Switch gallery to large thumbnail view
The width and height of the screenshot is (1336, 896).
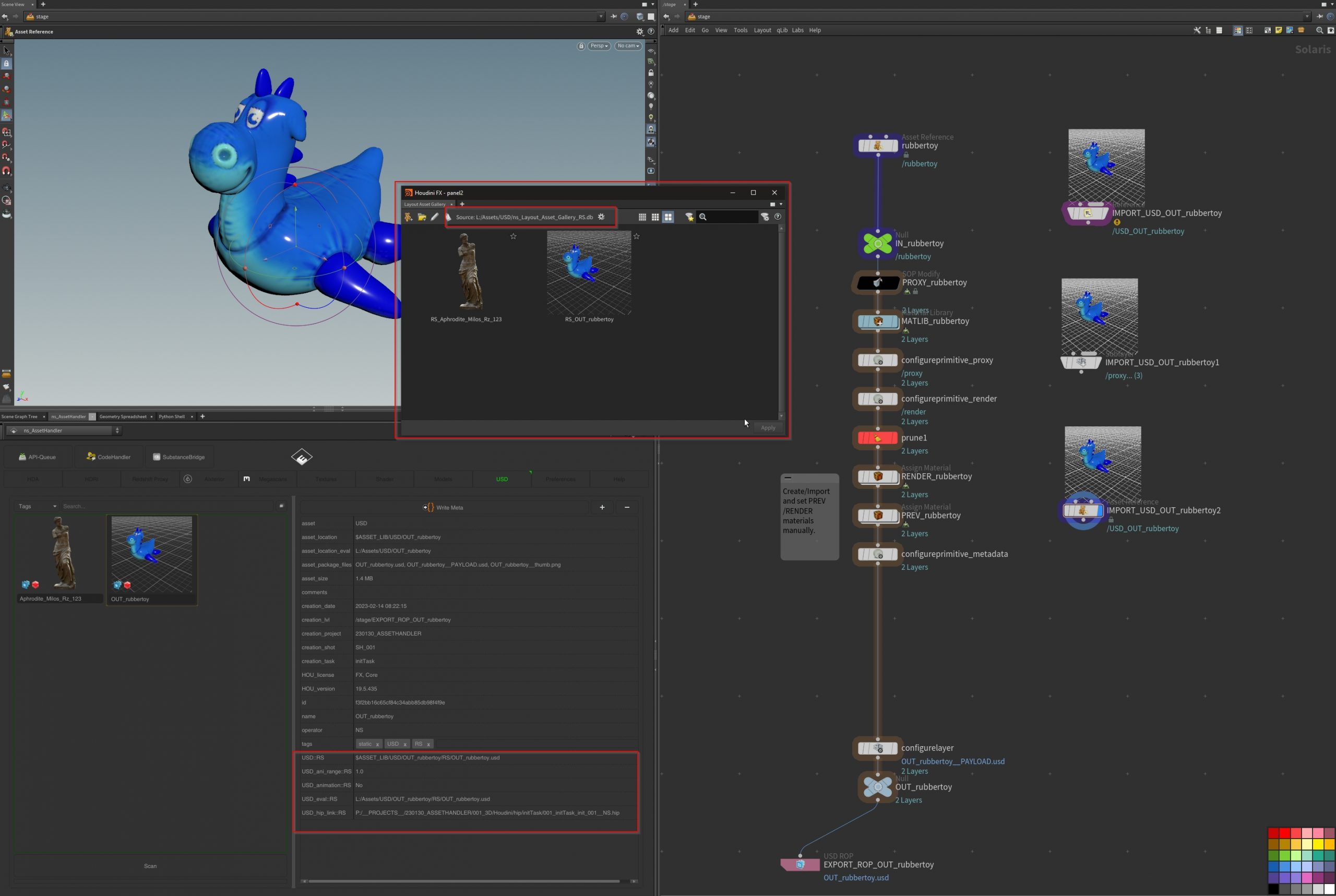coord(668,217)
